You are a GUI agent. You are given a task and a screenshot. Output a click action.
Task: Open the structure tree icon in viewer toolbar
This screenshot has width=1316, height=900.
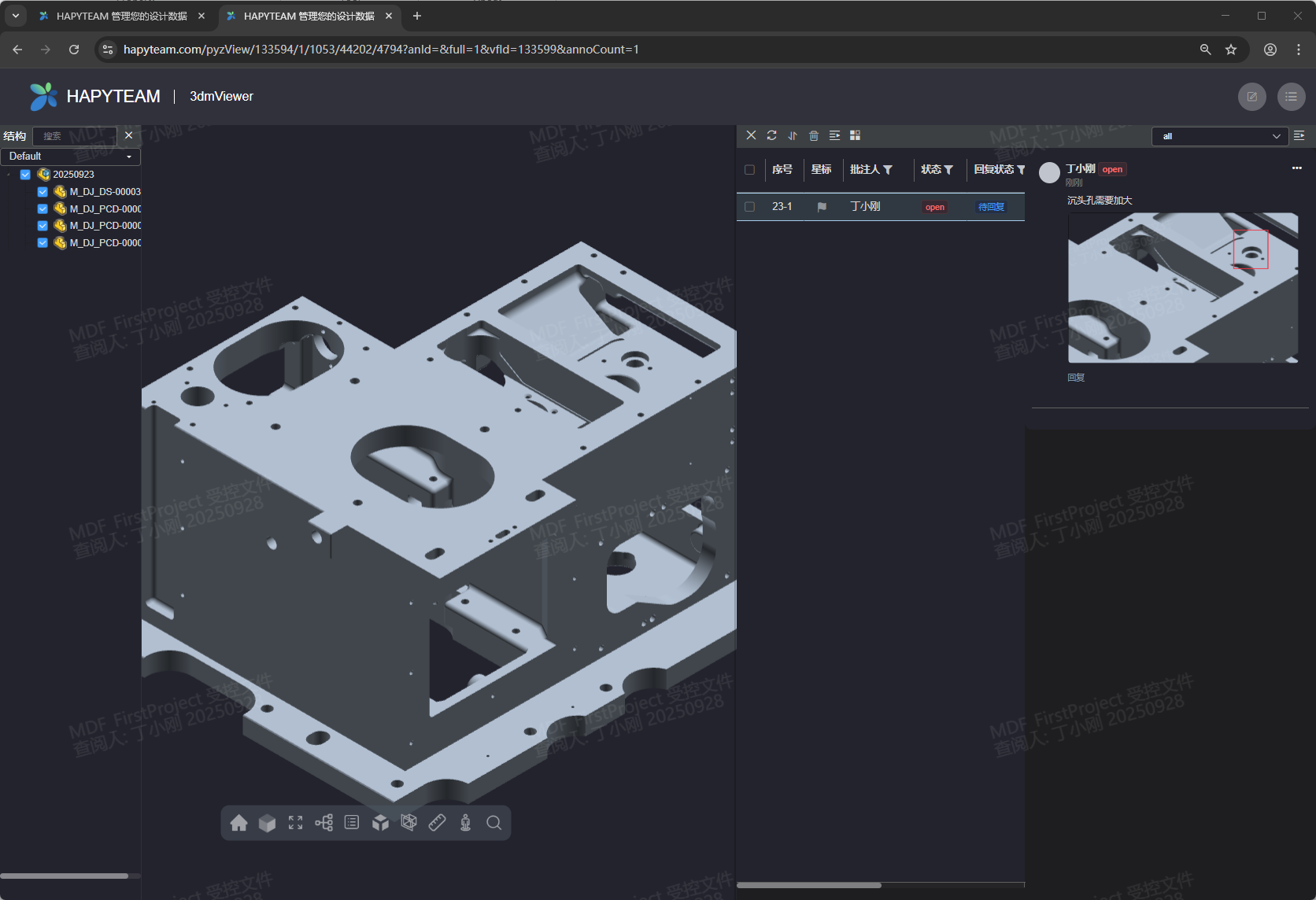(323, 823)
